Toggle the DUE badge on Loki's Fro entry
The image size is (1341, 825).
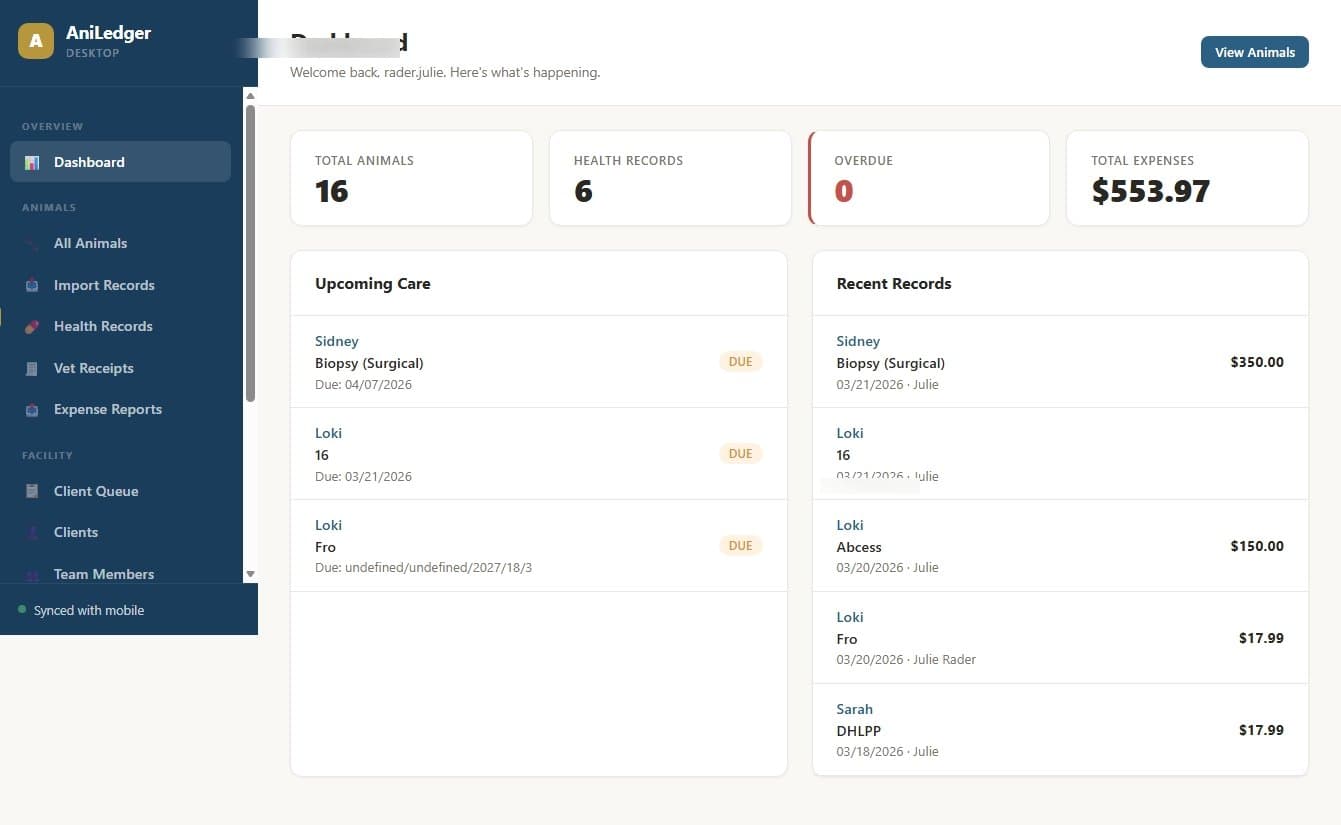point(740,545)
